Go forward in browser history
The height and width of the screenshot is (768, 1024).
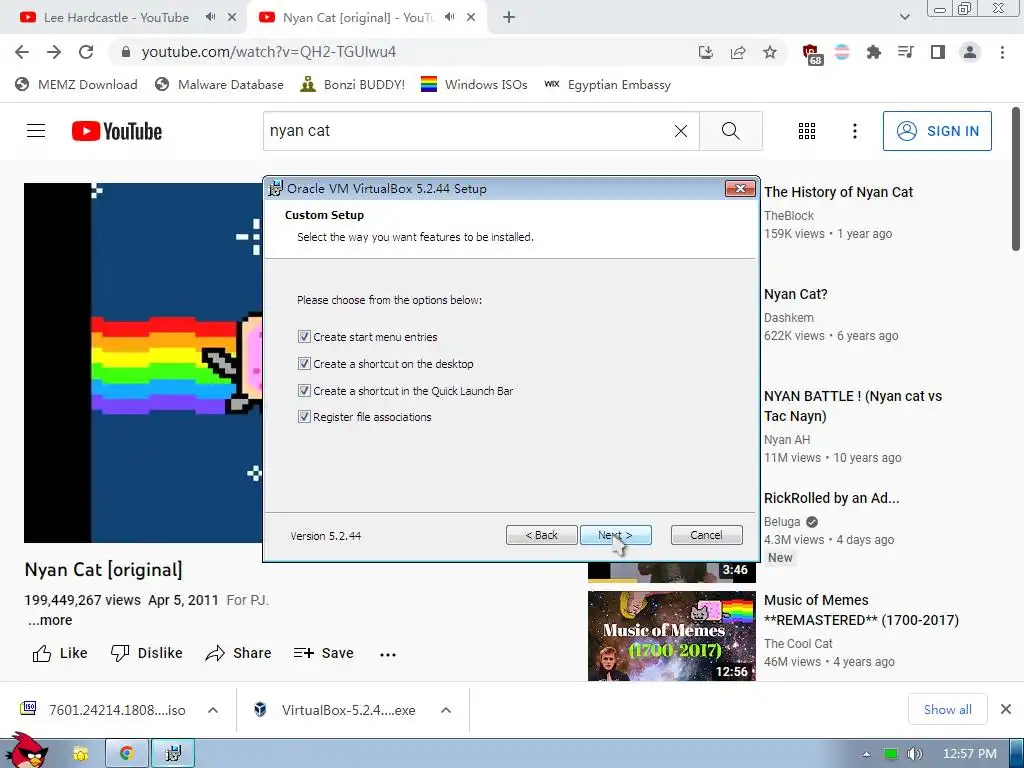click(x=54, y=52)
